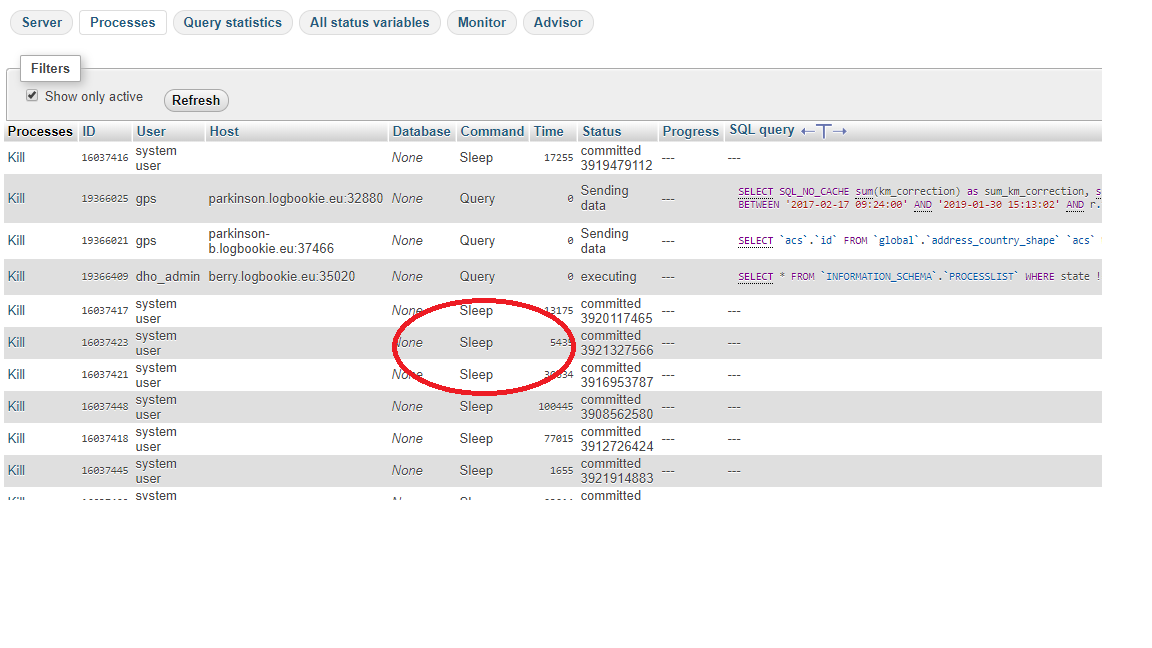Viewport: 1152px width, 648px height.
Task: Kill process 16037448
Action: tap(16, 406)
